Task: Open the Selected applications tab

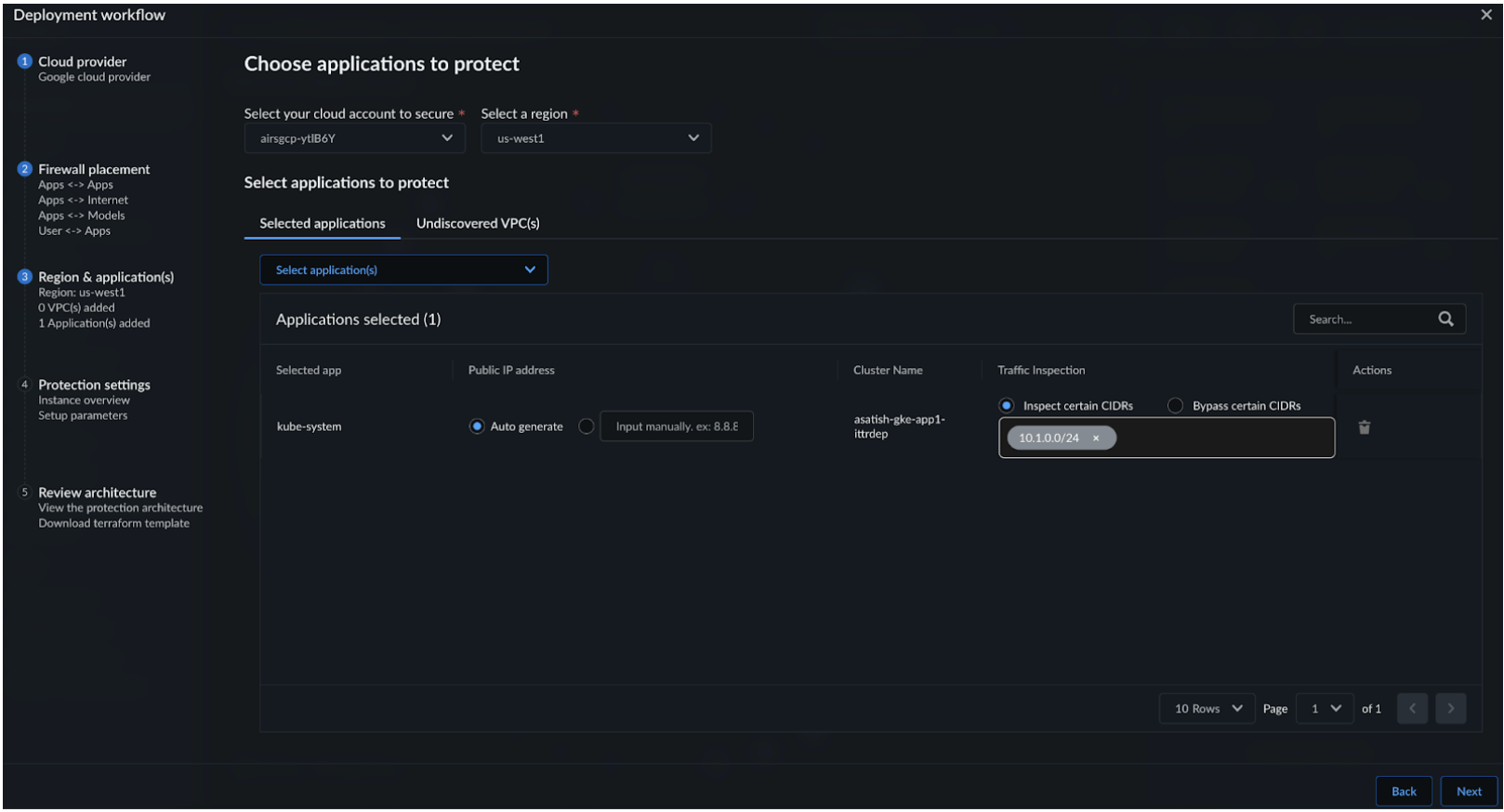Action: [x=322, y=224]
